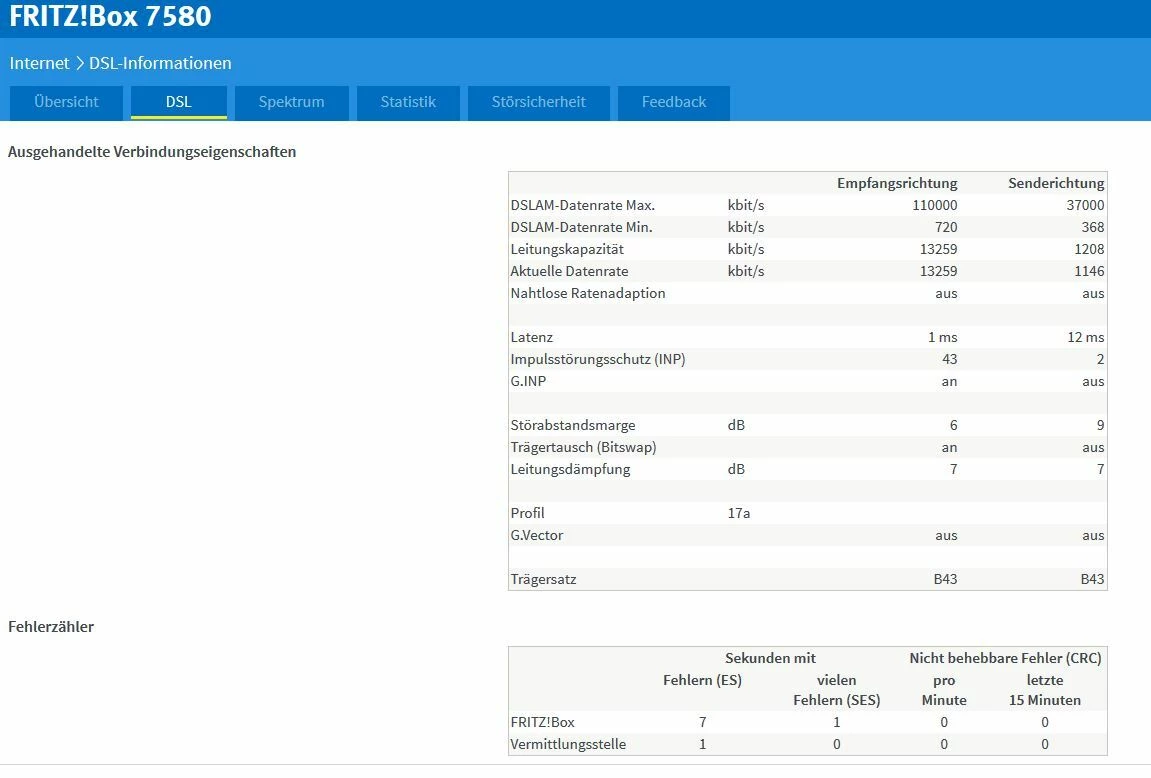Go to the Störsicherheit tab
Image resolution: width=1151 pixels, height=778 pixels.
(538, 102)
